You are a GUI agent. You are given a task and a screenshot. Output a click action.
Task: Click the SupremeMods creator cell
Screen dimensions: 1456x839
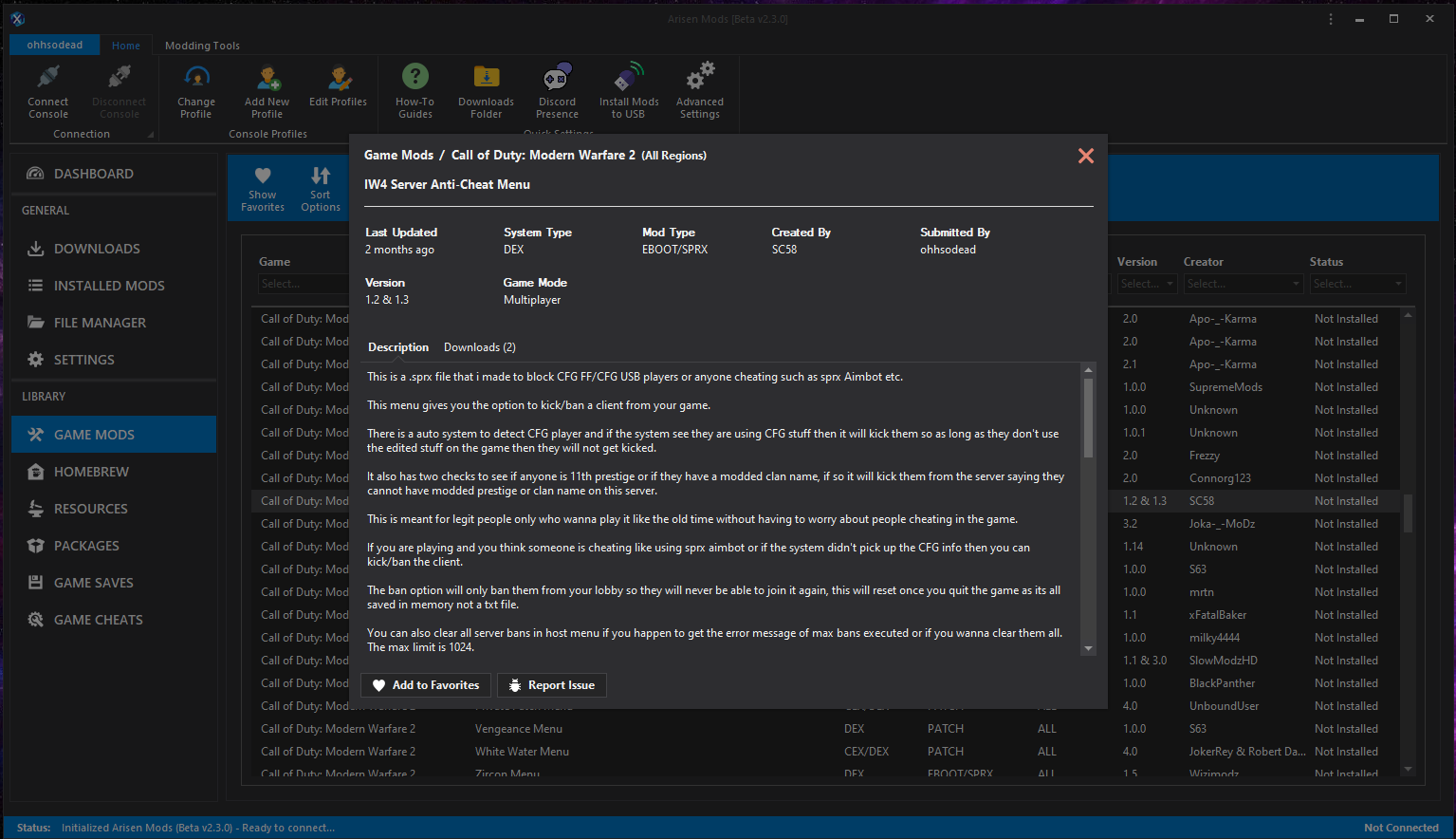point(1226,387)
